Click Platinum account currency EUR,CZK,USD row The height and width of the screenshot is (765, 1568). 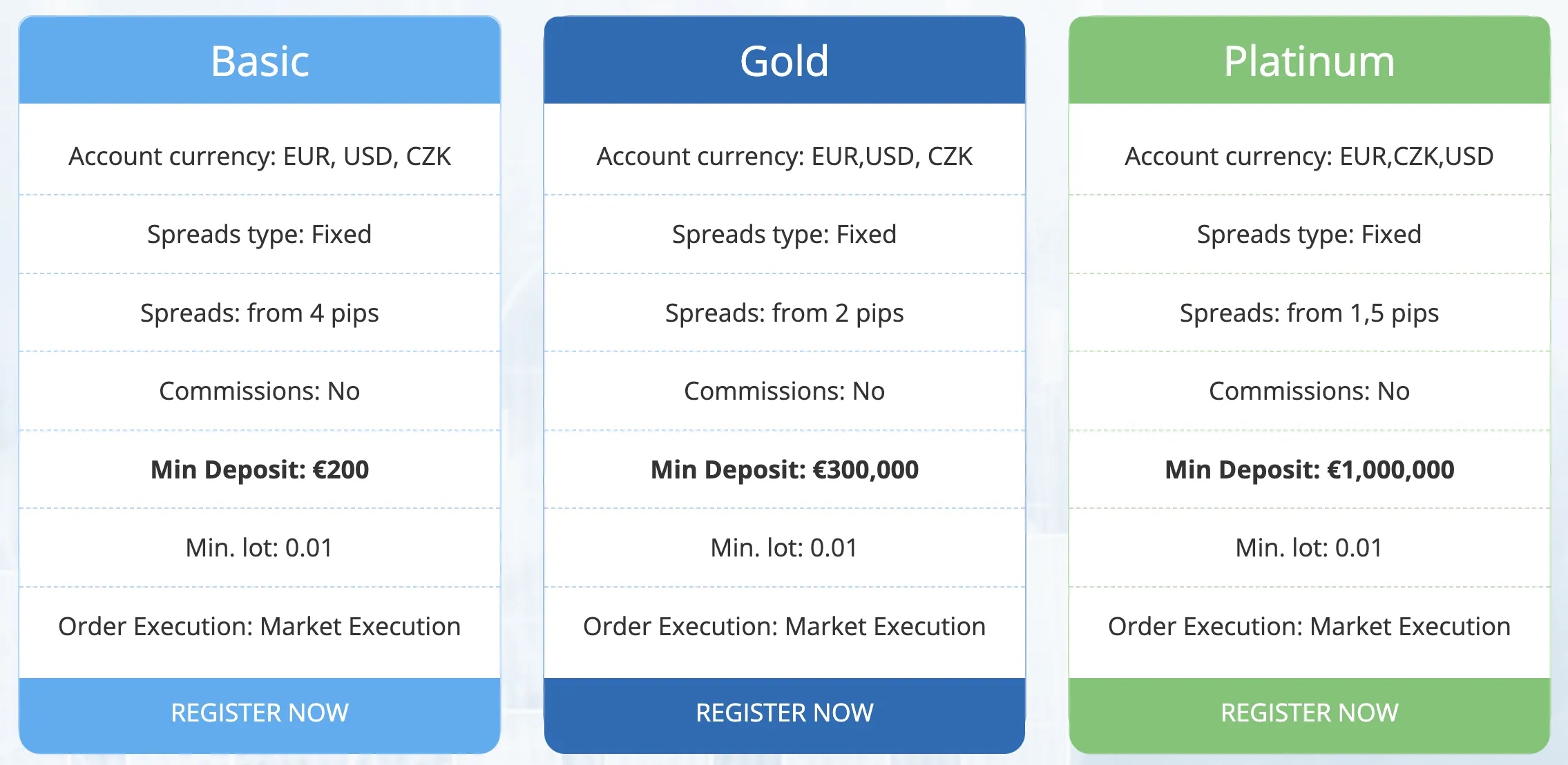coord(1310,156)
